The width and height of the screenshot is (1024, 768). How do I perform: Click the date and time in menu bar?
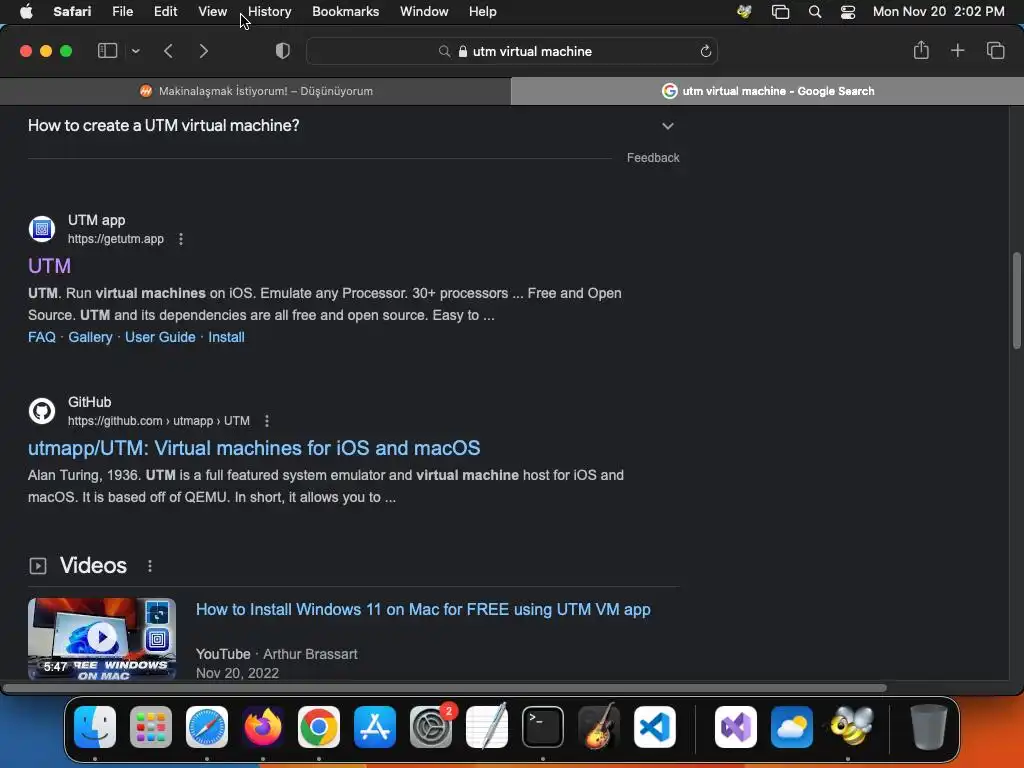point(938,11)
